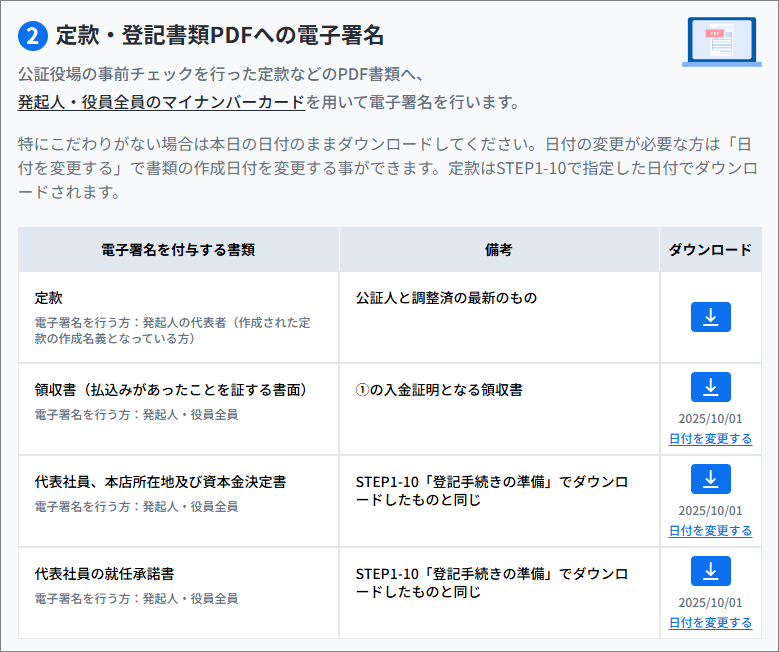779x652 pixels.
Task: Click the 備考 column header
Action: click(499, 250)
